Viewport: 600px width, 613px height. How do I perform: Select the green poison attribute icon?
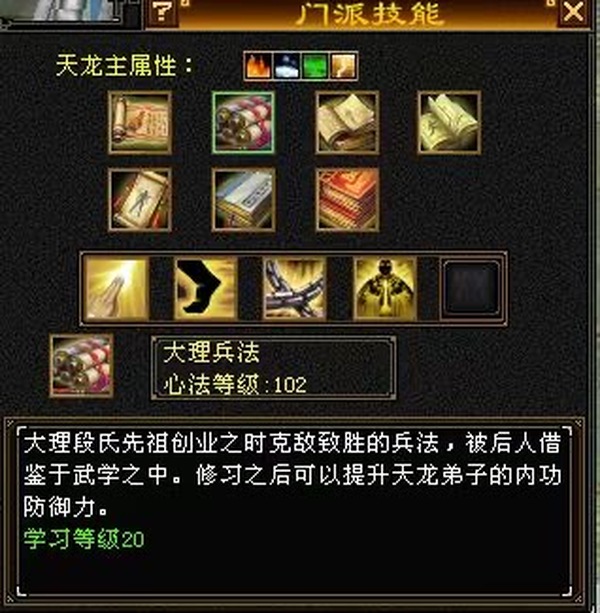tap(315, 66)
